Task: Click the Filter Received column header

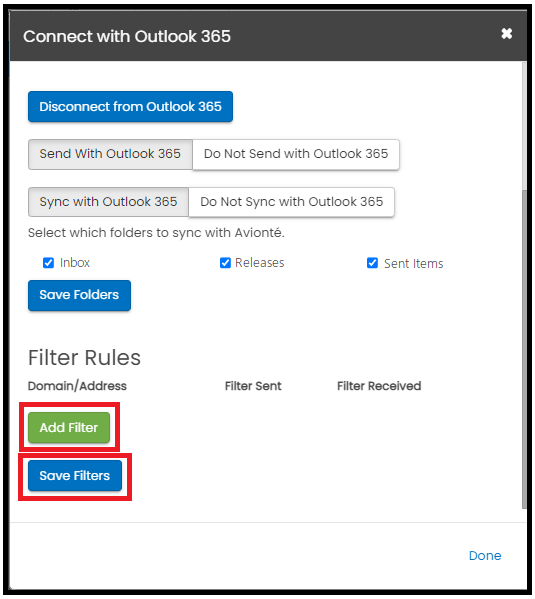Action: click(379, 386)
